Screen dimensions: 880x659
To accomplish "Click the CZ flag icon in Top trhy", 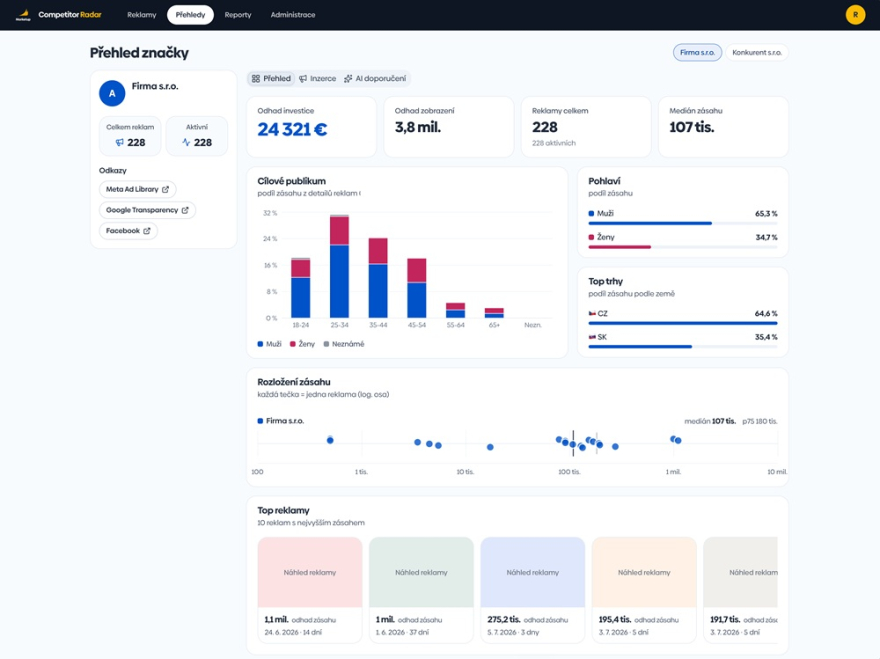I will pyautogui.click(x=592, y=313).
